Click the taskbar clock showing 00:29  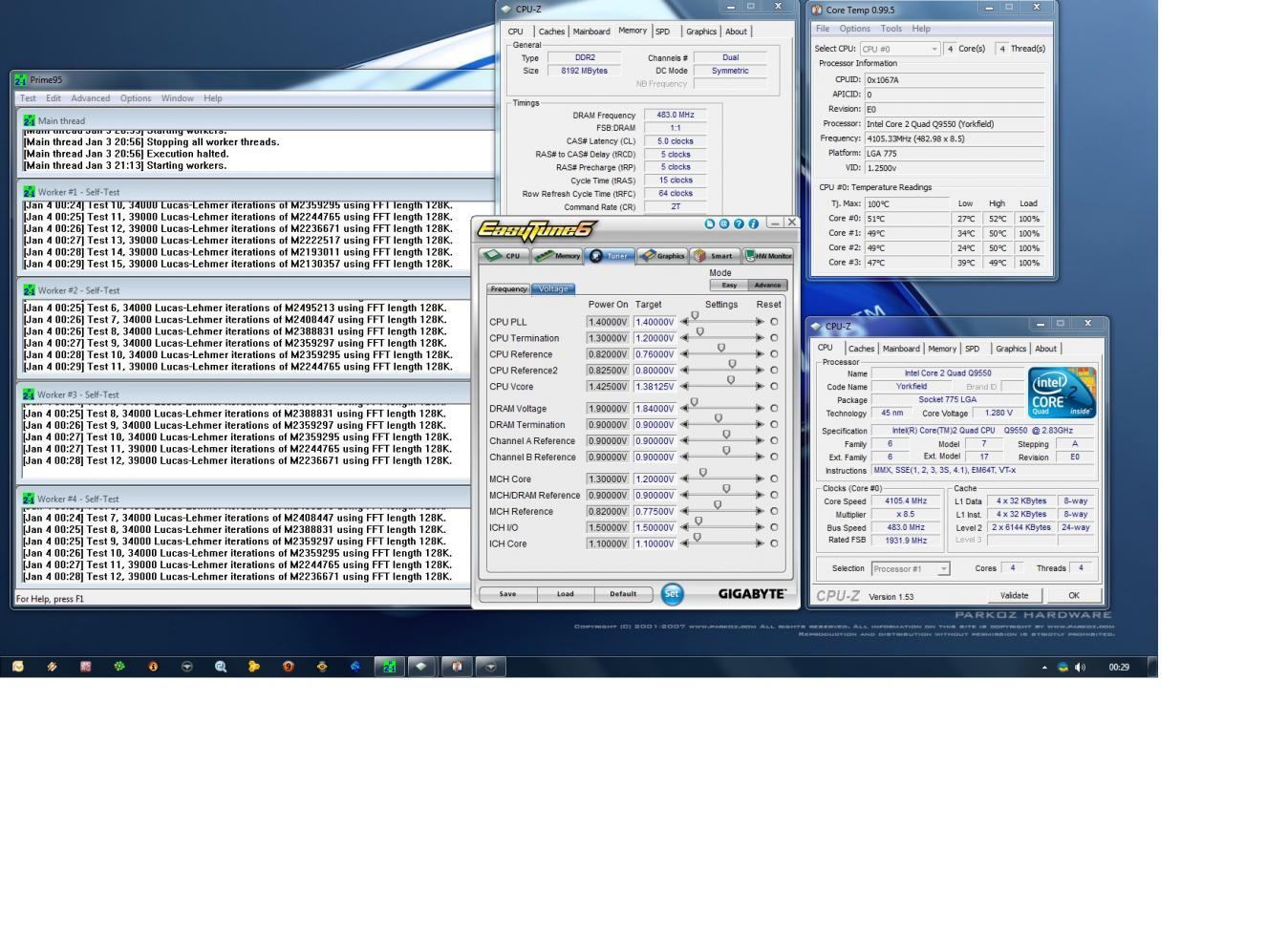click(1119, 668)
